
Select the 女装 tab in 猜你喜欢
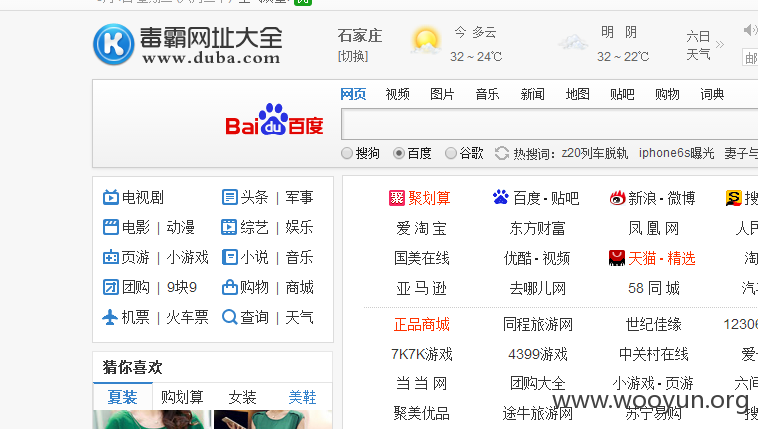(x=242, y=397)
